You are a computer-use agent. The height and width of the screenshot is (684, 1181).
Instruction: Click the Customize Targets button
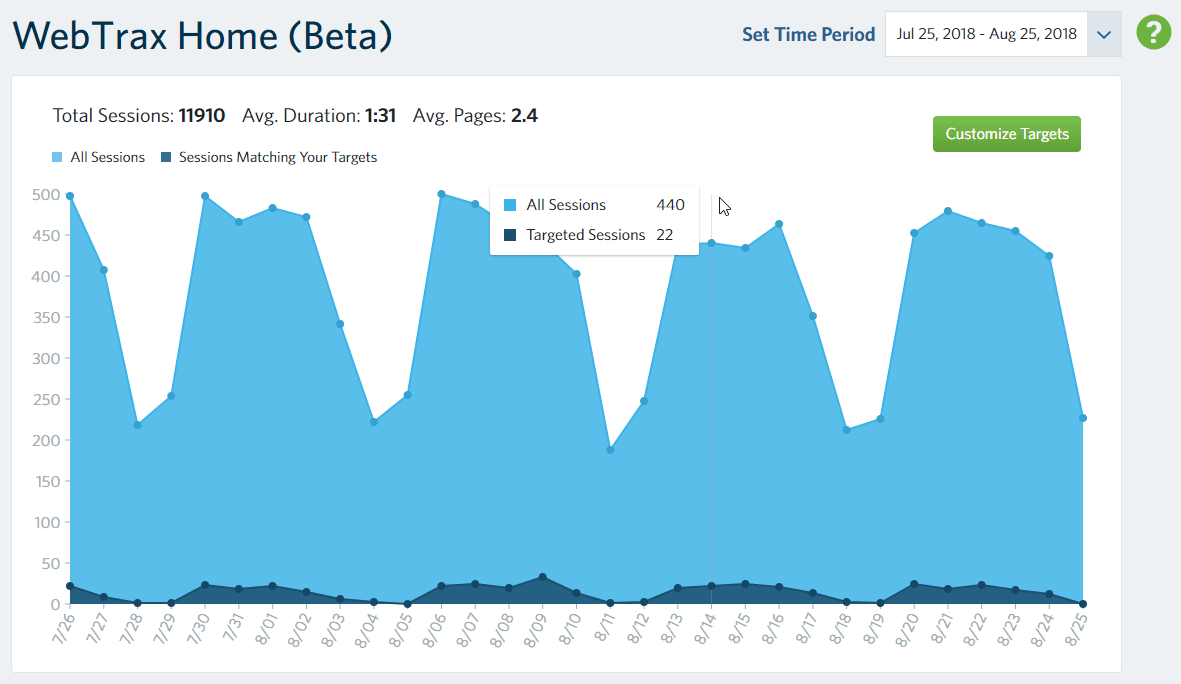click(x=1006, y=133)
